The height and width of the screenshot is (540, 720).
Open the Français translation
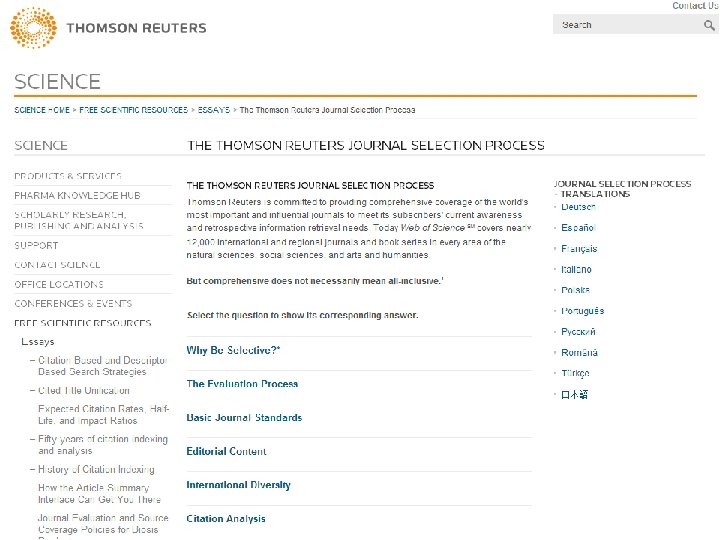[579, 248]
